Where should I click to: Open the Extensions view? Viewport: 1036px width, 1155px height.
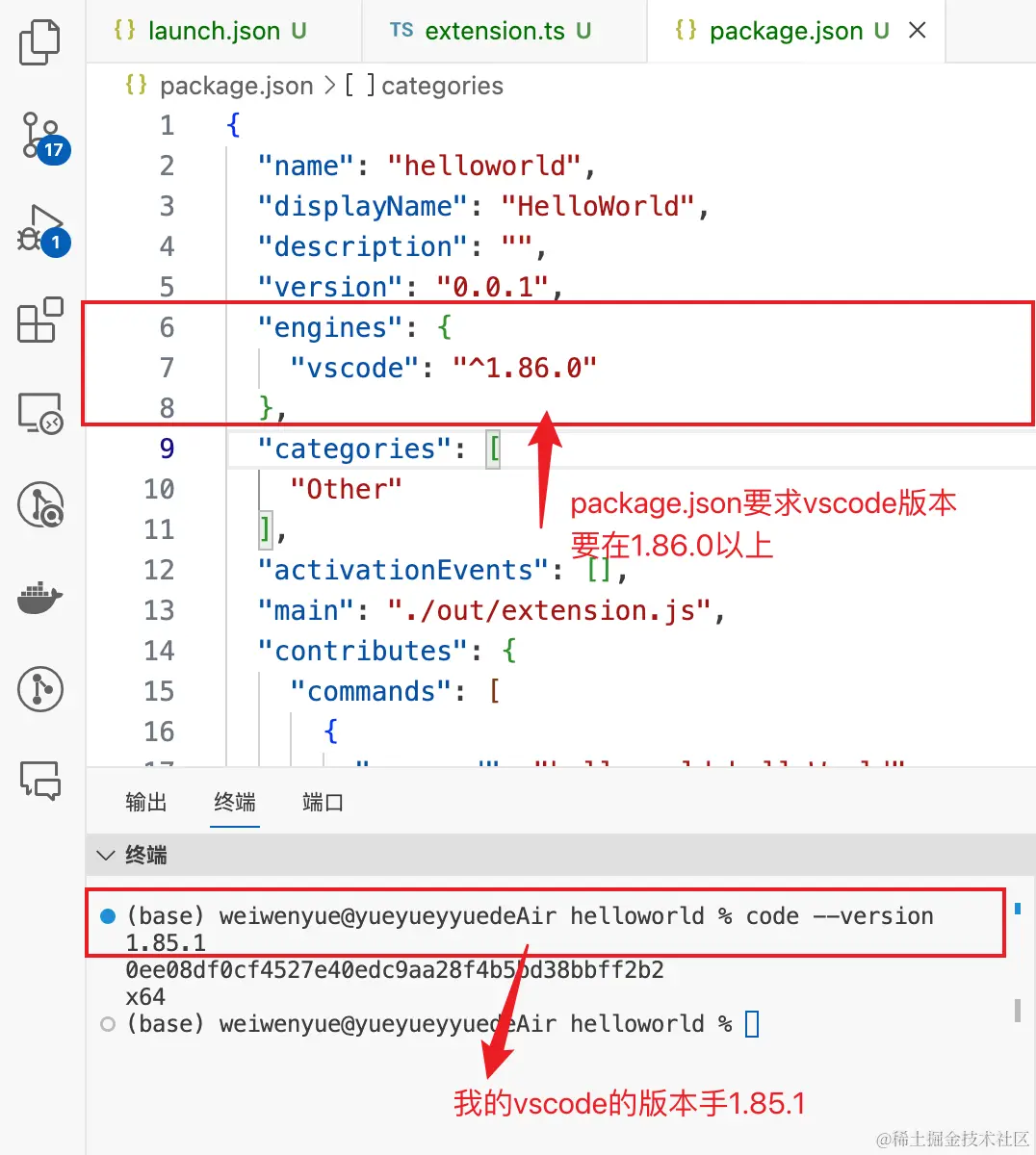coord(40,320)
